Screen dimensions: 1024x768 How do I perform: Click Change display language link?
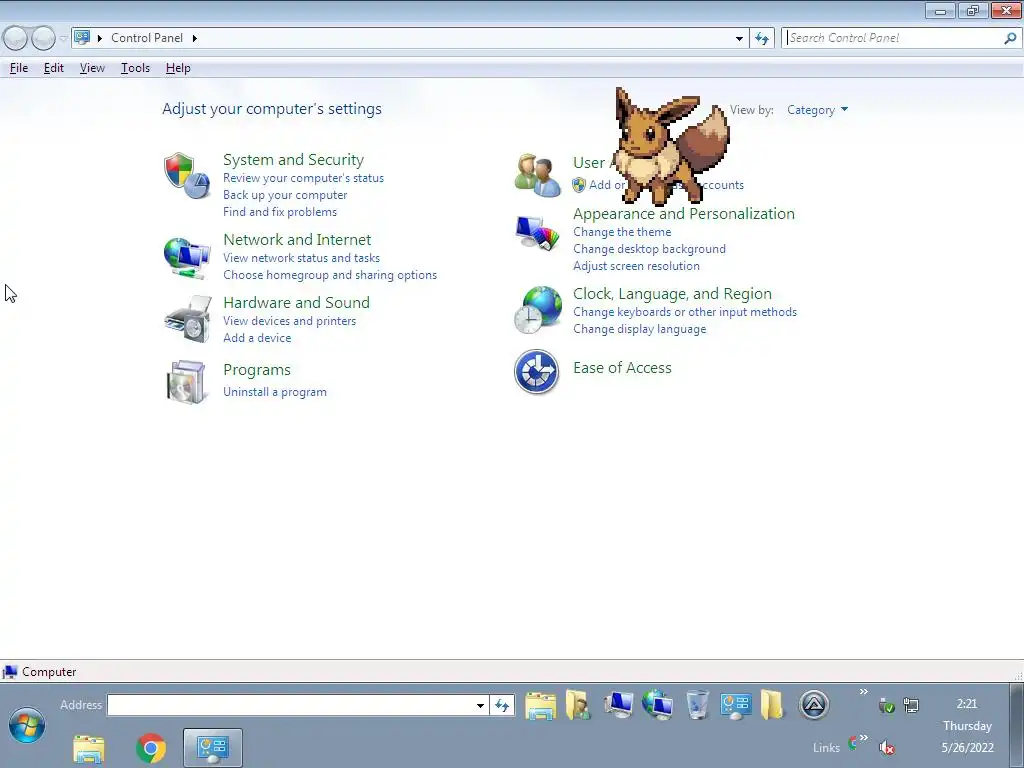pyautogui.click(x=639, y=329)
